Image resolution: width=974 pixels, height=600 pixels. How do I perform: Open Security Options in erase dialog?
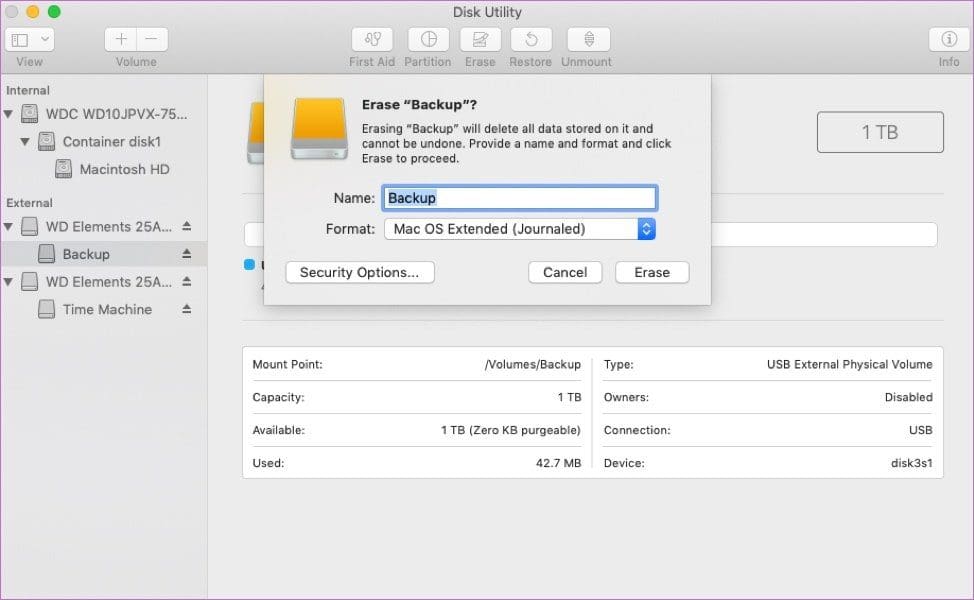360,273
